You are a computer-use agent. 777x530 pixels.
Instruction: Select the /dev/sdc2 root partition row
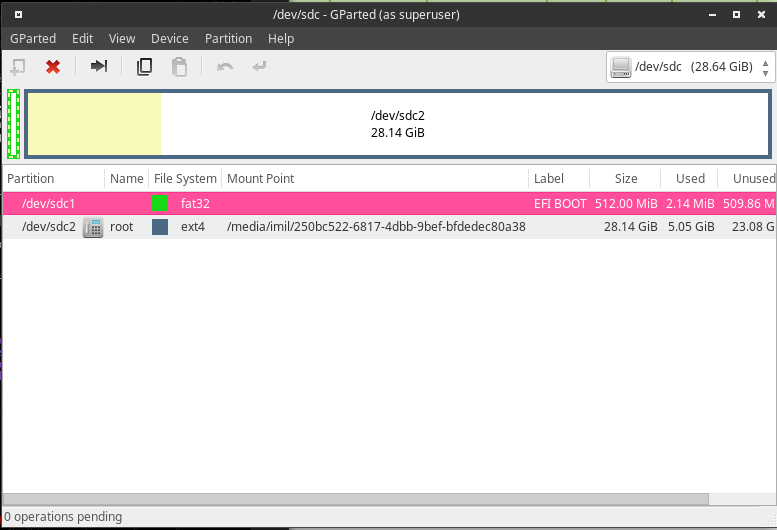[x=300, y=227]
